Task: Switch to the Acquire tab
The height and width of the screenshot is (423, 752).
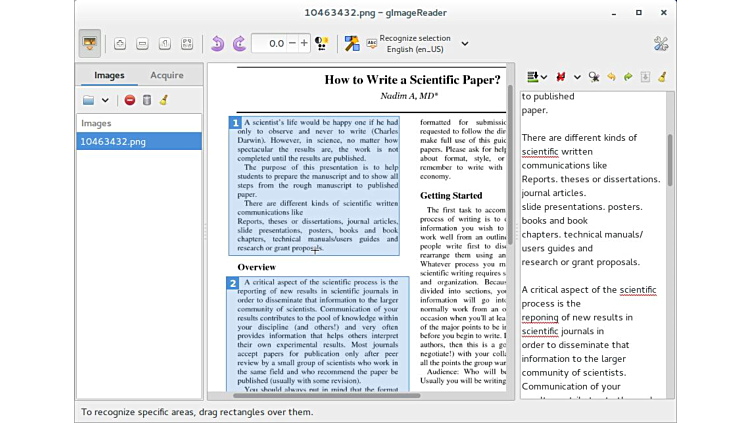Action: [x=167, y=75]
